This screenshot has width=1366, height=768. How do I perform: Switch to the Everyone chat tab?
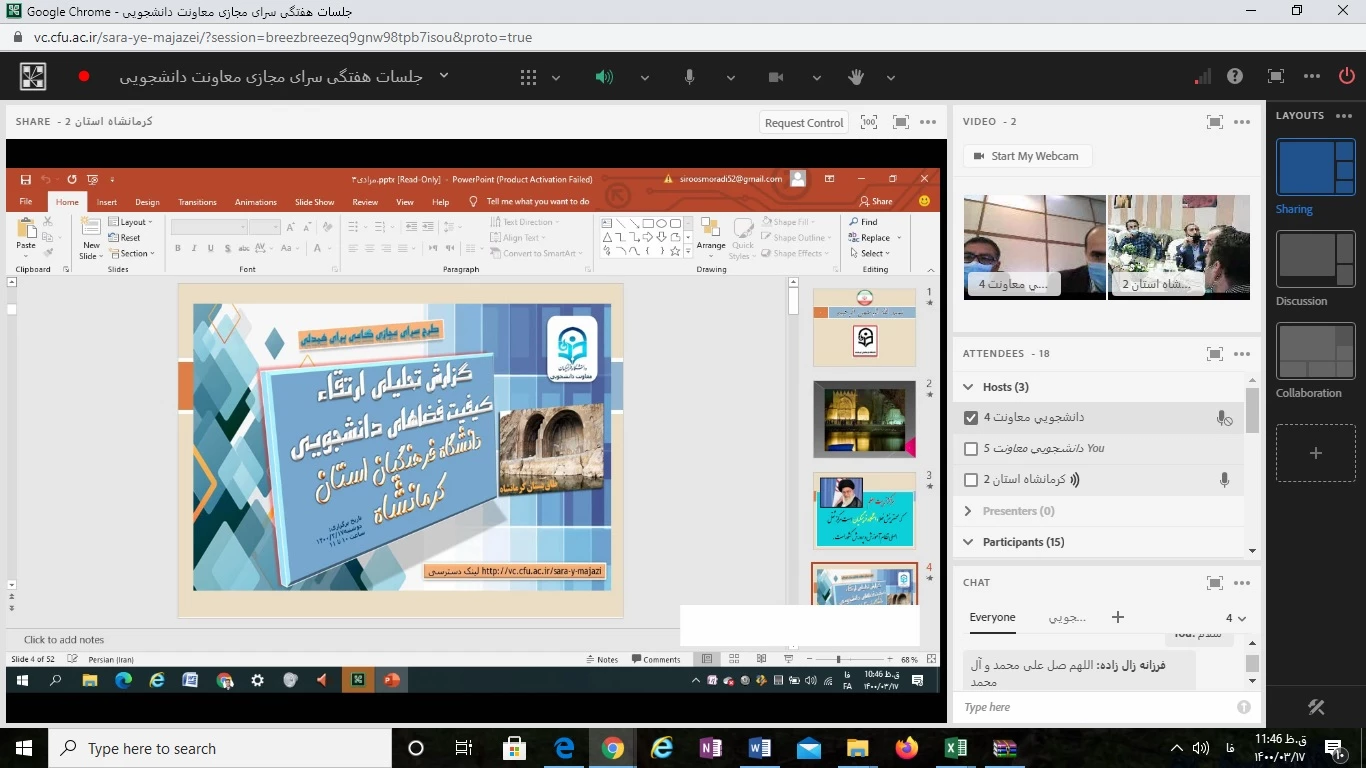click(x=992, y=618)
